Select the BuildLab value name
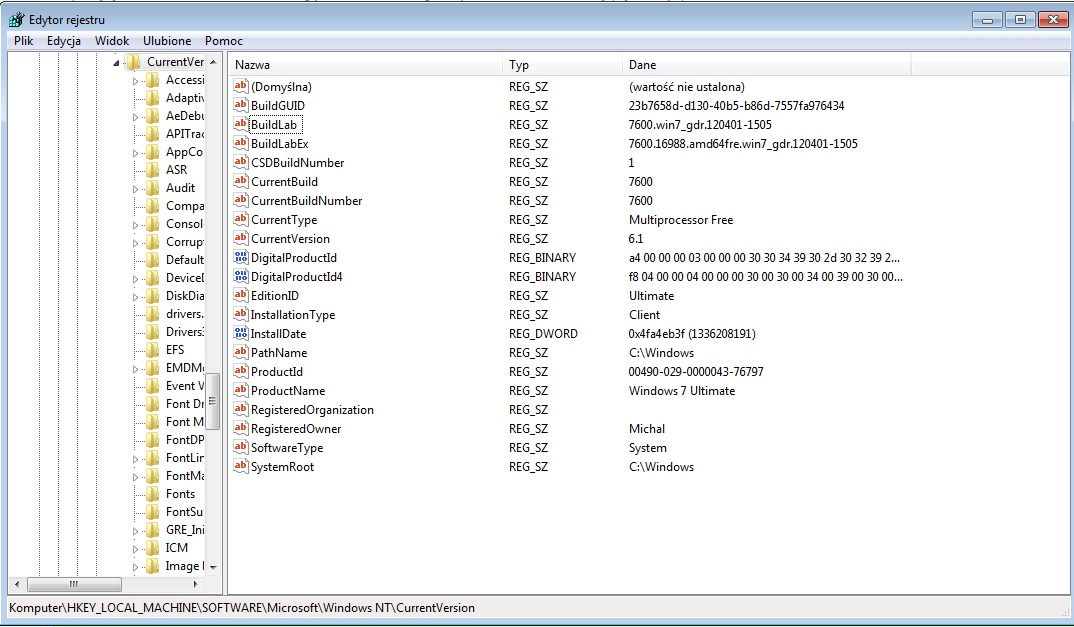The height and width of the screenshot is (627, 1074). coord(274,125)
